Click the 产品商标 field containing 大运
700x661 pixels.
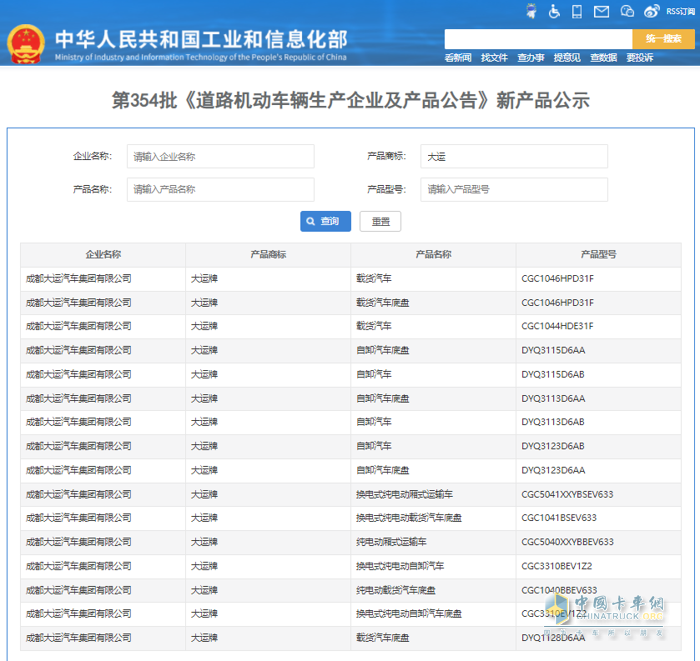click(x=514, y=156)
